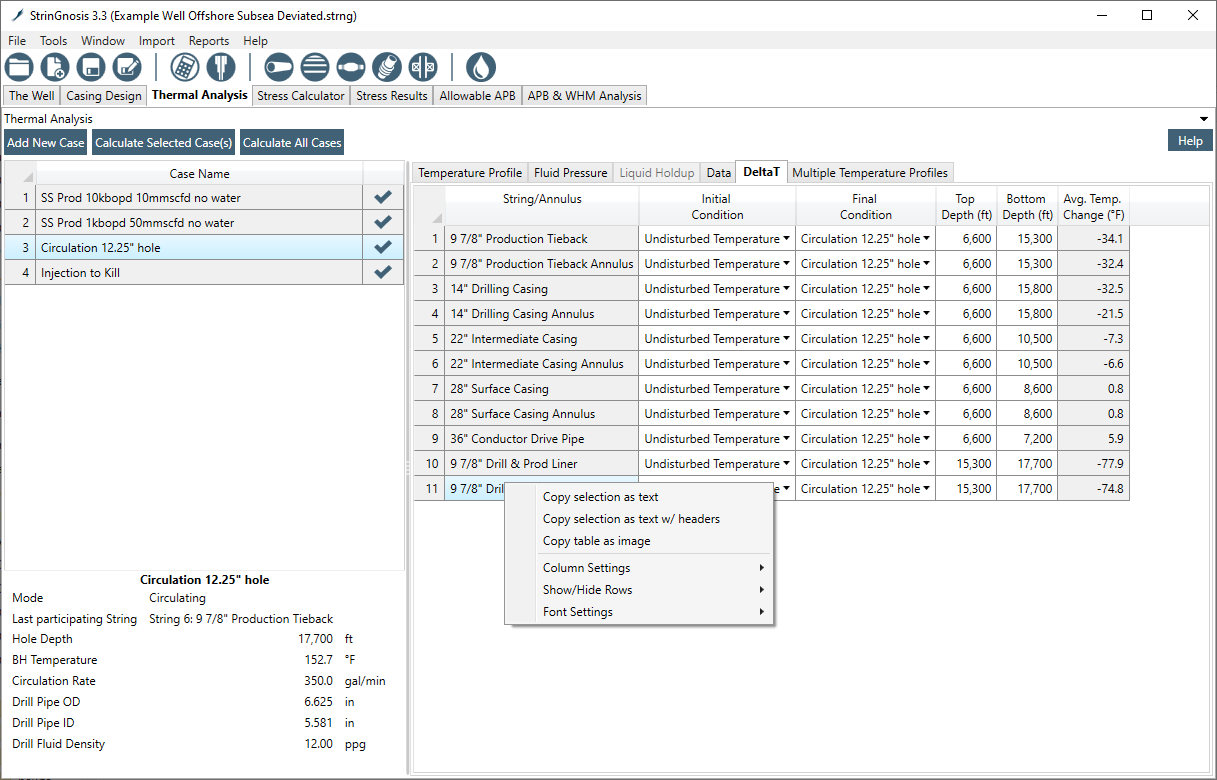Choose Copy table as image
This screenshot has width=1217, height=780.
coord(640,541)
